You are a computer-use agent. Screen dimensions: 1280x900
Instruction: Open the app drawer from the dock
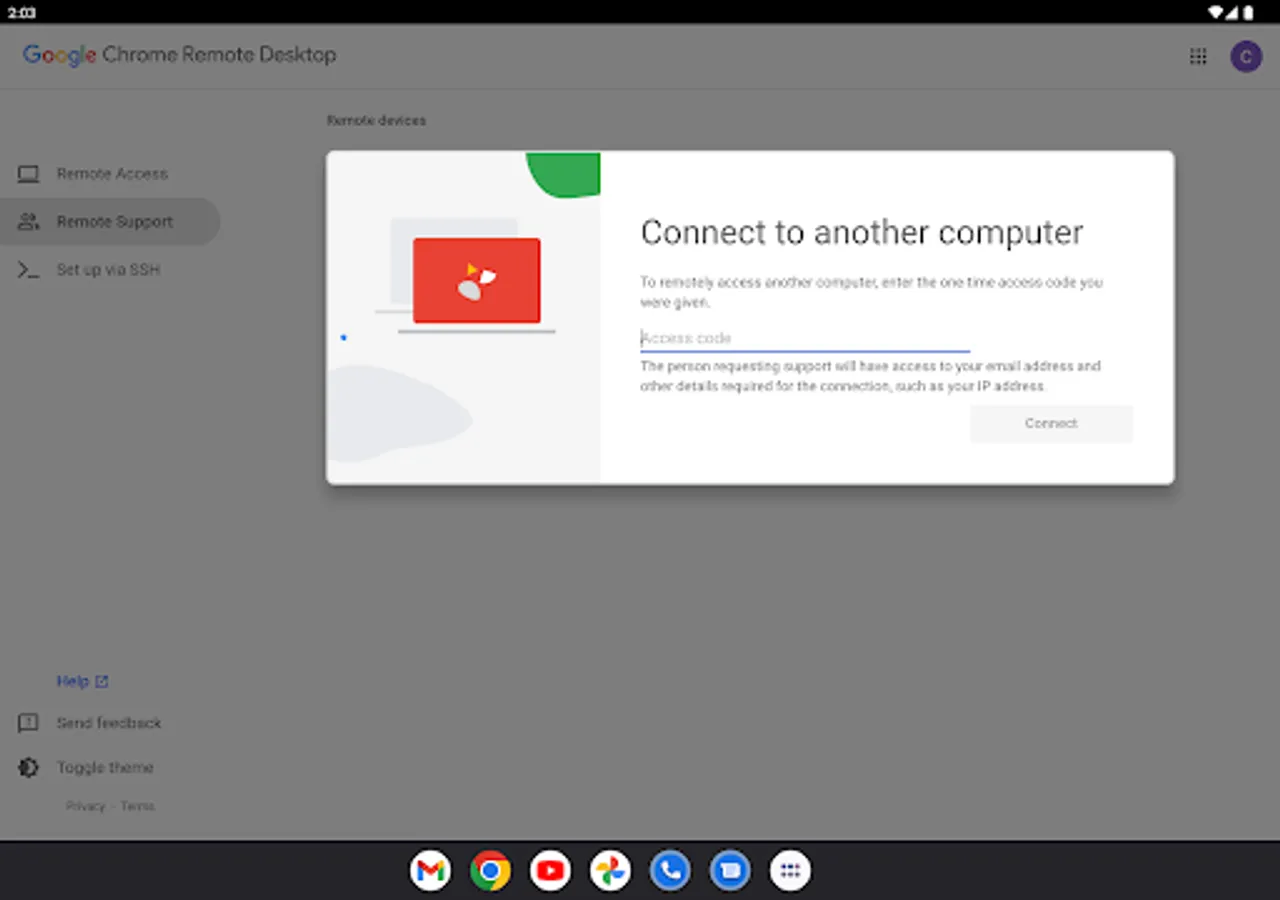(790, 870)
